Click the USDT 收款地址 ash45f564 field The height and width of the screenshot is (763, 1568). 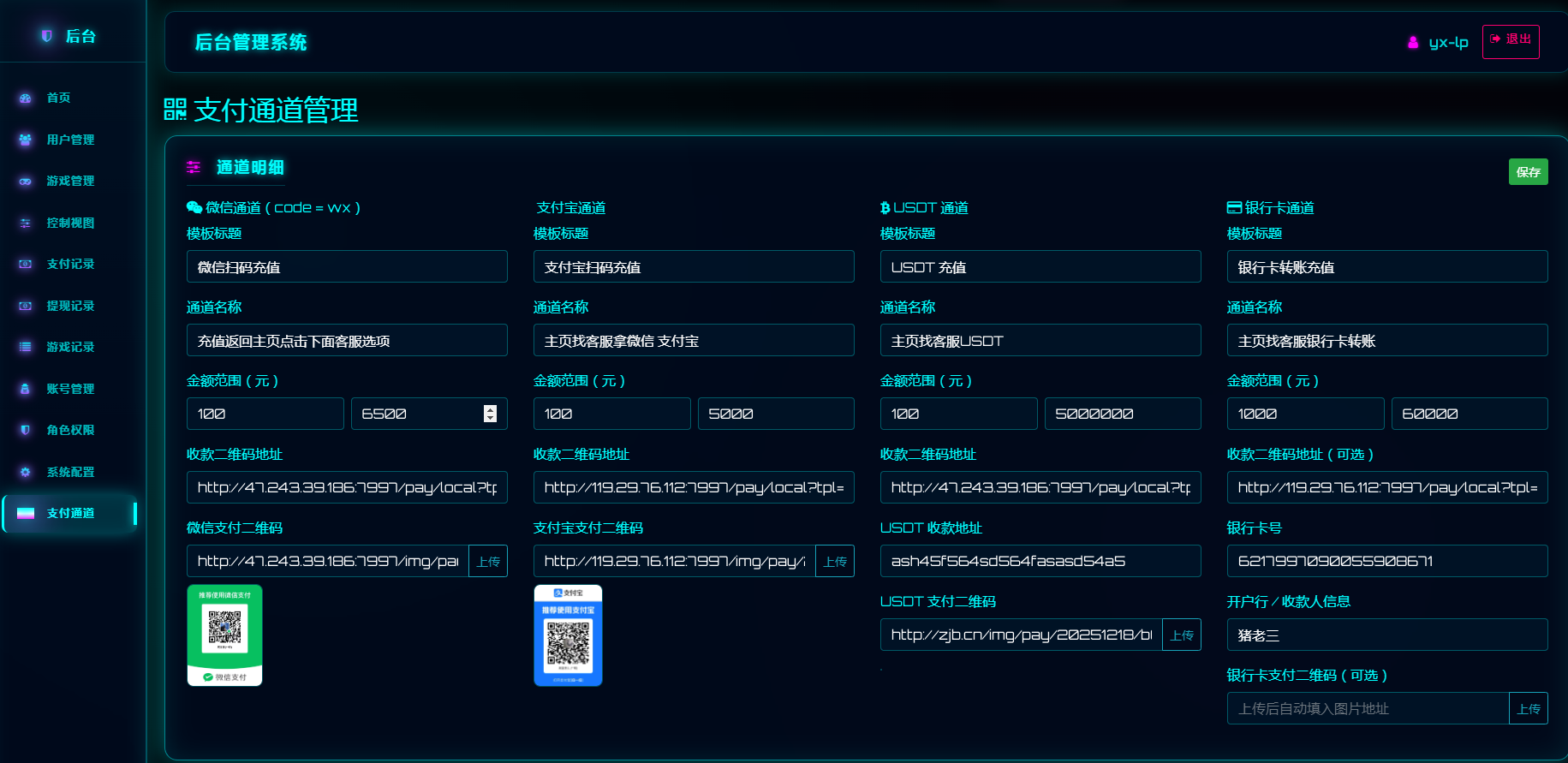[1040, 561]
